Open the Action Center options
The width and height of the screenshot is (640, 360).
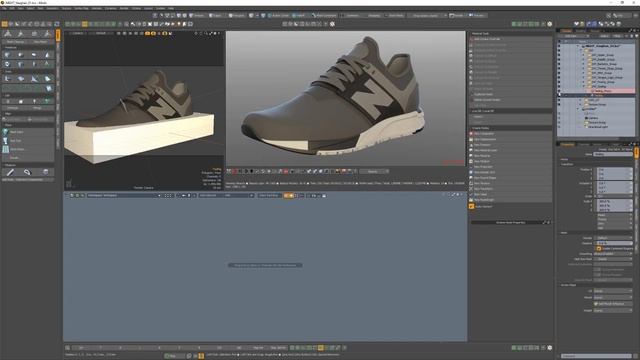(280, 16)
